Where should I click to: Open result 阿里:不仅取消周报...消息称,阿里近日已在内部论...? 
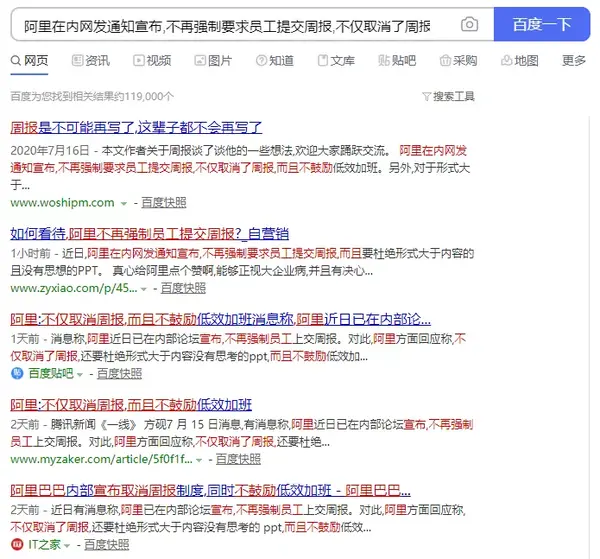coord(220,319)
